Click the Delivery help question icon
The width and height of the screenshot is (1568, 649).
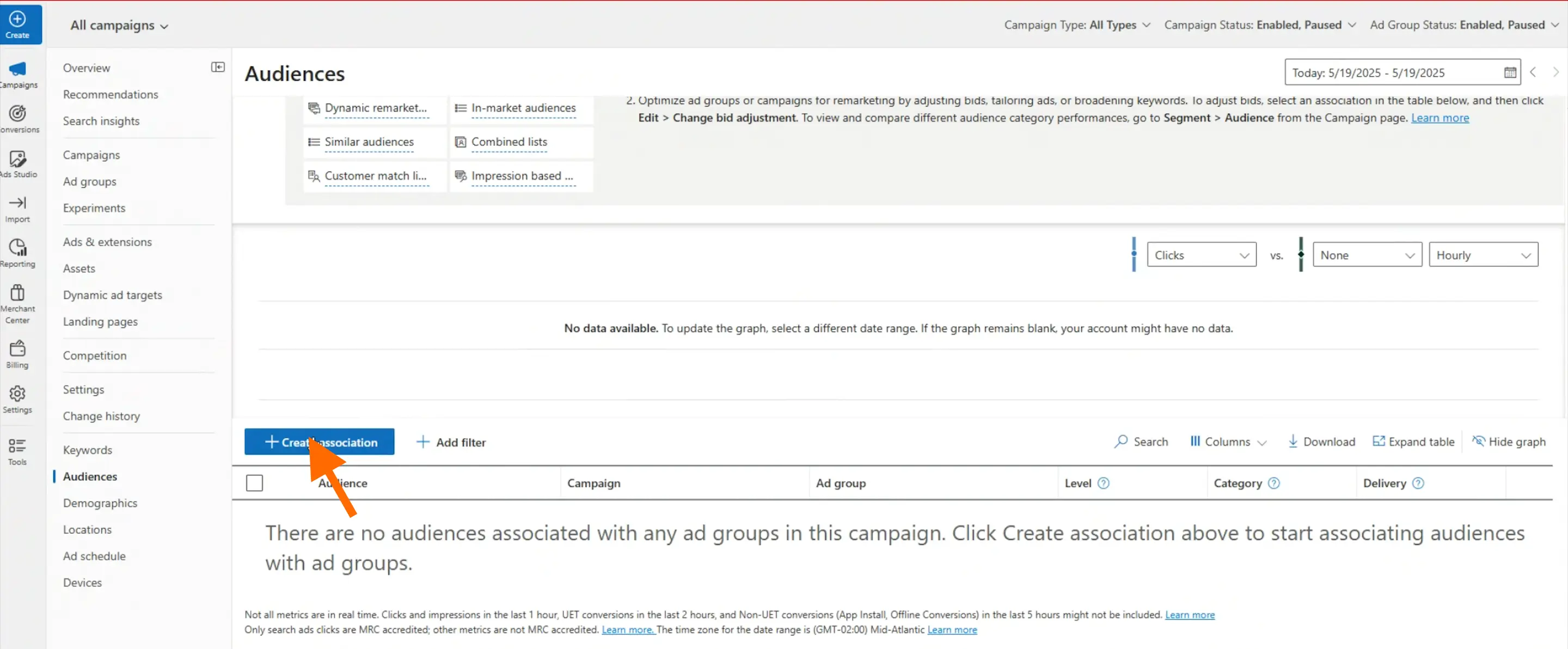(x=1418, y=483)
